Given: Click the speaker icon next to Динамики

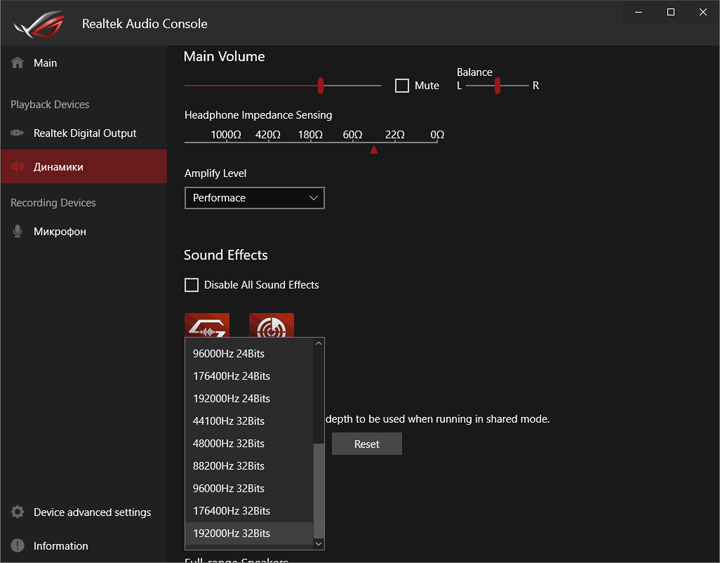Looking at the screenshot, I should pyautogui.click(x=17, y=167).
